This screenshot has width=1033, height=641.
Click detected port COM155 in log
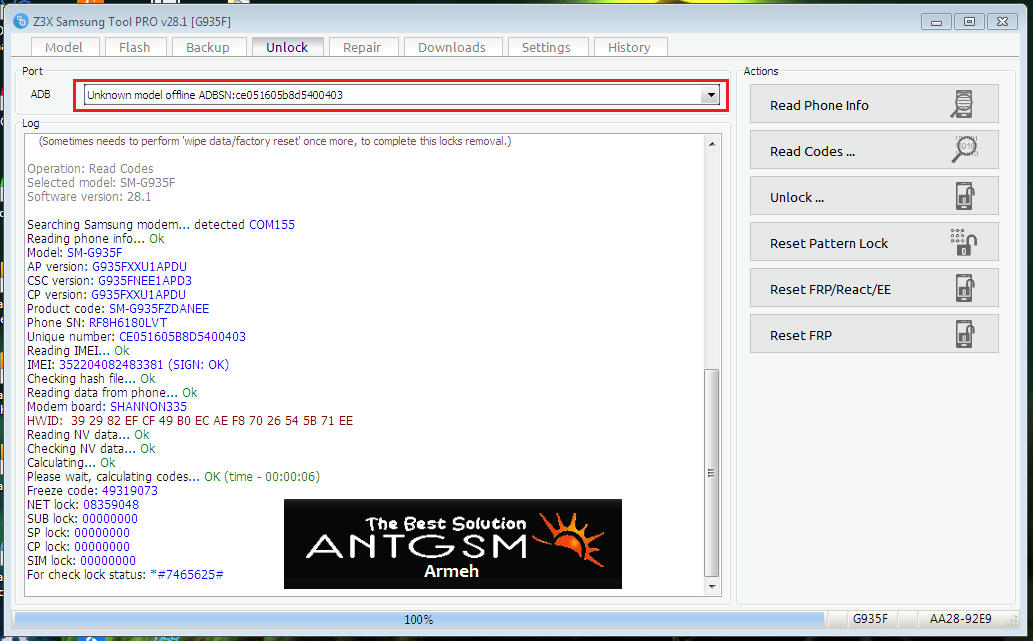click(271, 225)
